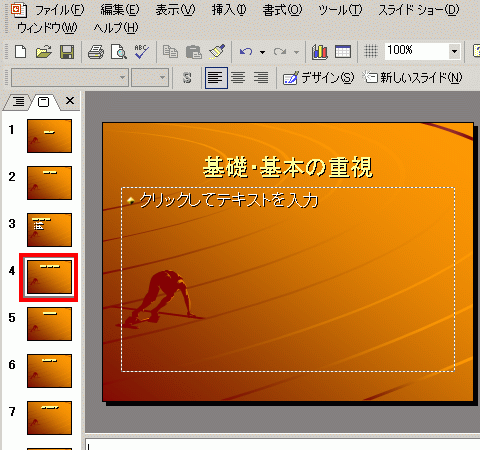The height and width of the screenshot is (450, 480).
Task: Select slide 5 thumbnail
Action: [x=49, y=324]
